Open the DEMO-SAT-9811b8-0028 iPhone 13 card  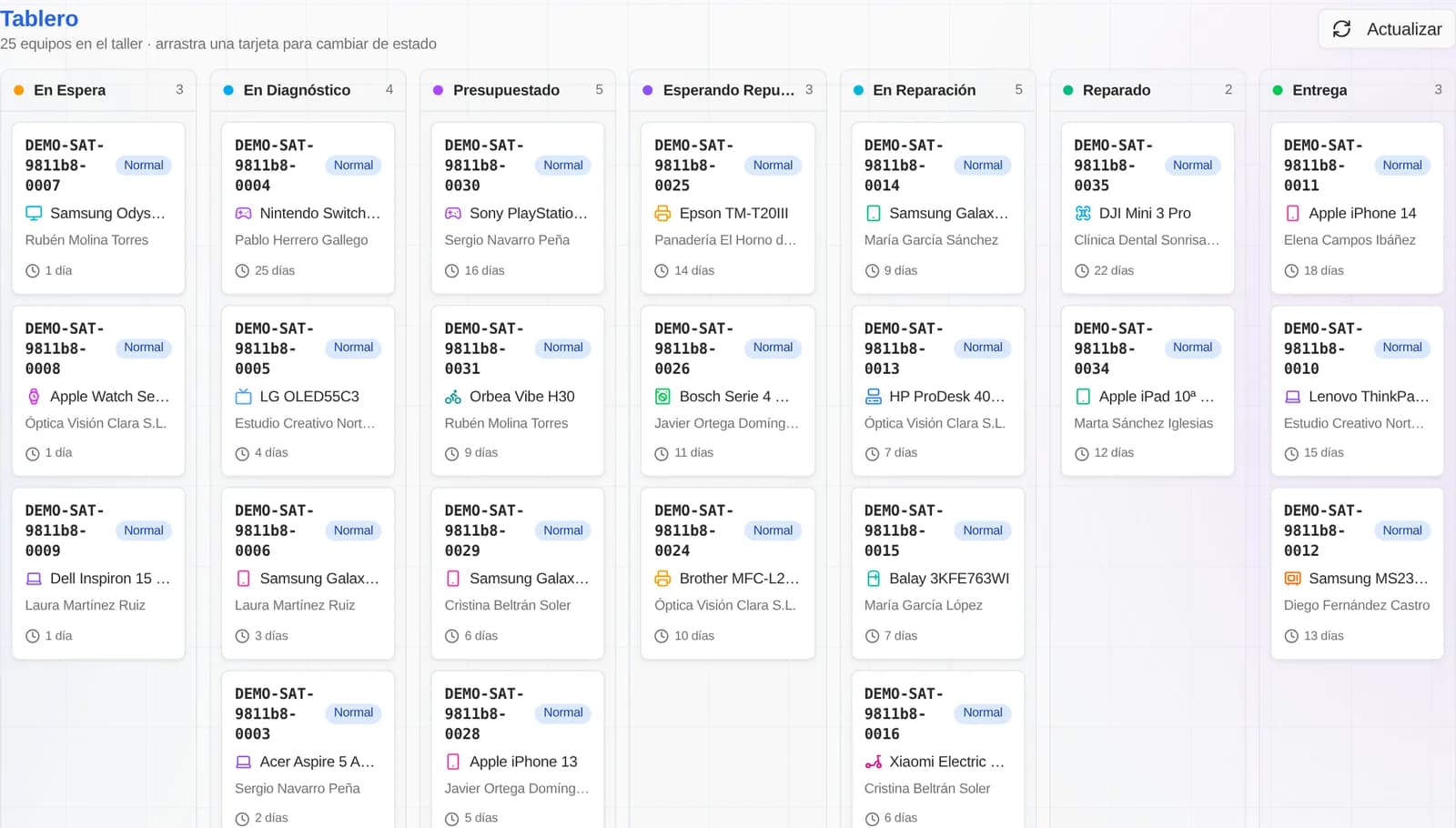pyautogui.click(x=518, y=751)
